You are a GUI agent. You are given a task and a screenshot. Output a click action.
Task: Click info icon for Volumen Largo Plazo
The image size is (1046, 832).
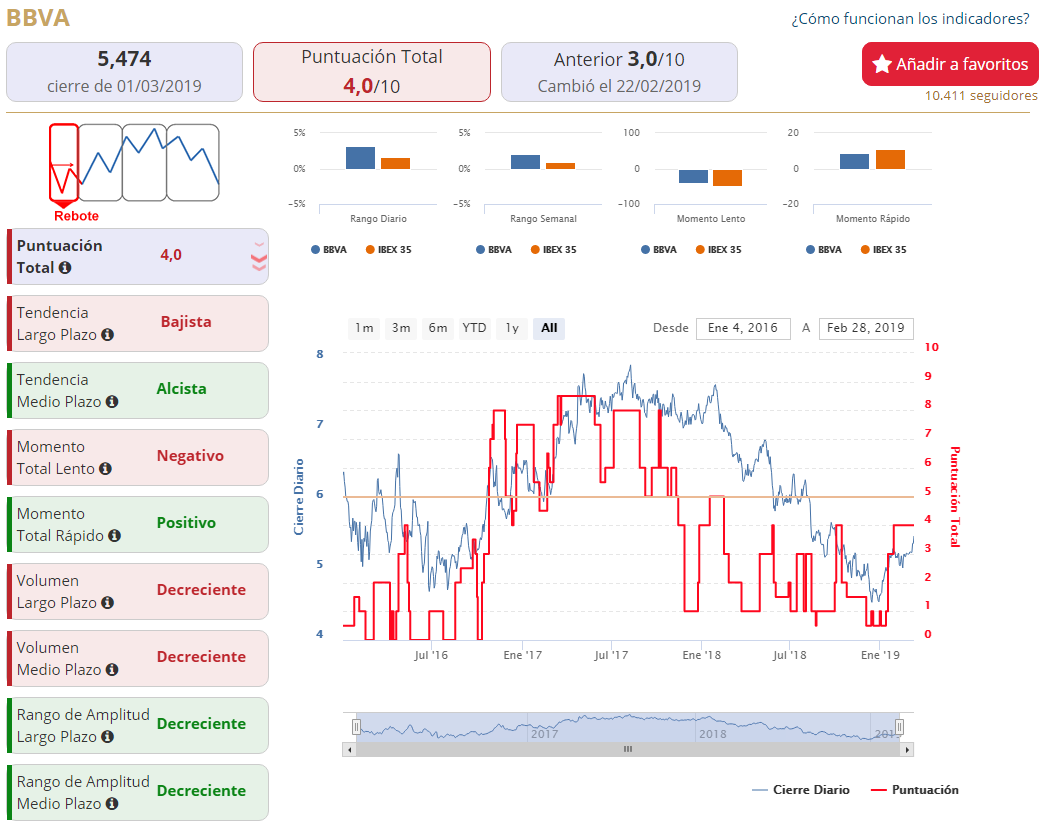pos(107,603)
